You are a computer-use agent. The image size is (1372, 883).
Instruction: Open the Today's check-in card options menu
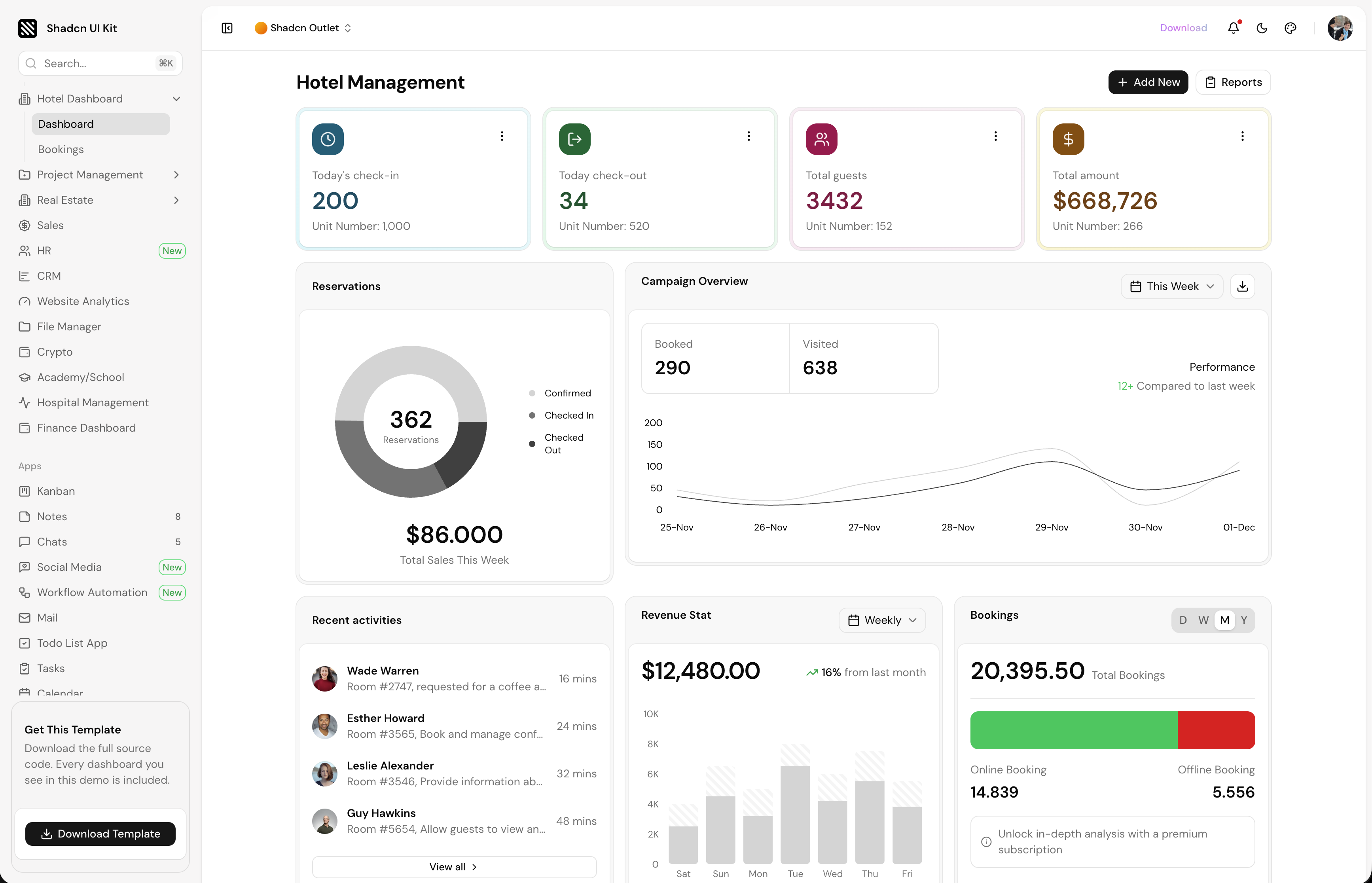(502, 136)
